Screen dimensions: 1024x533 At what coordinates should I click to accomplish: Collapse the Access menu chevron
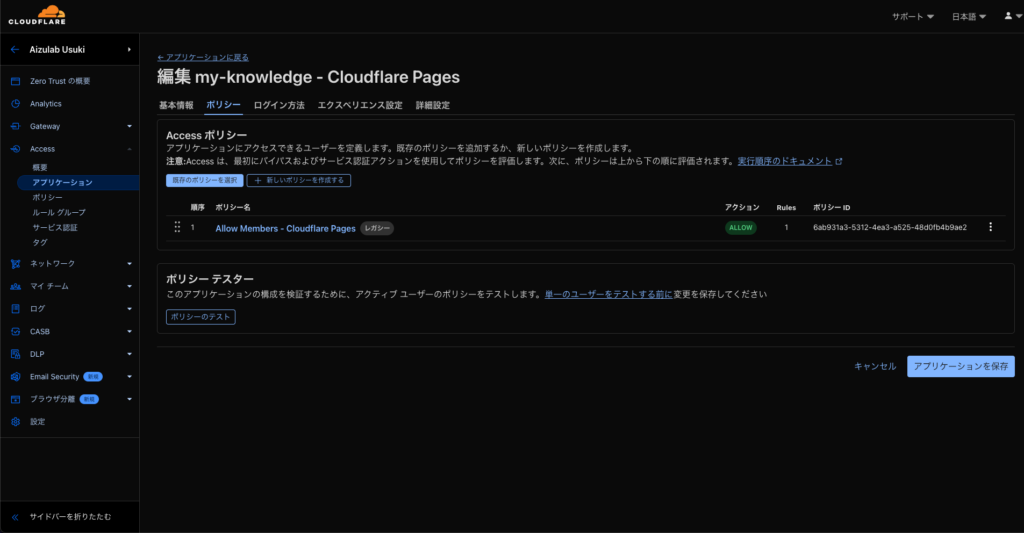pos(129,149)
